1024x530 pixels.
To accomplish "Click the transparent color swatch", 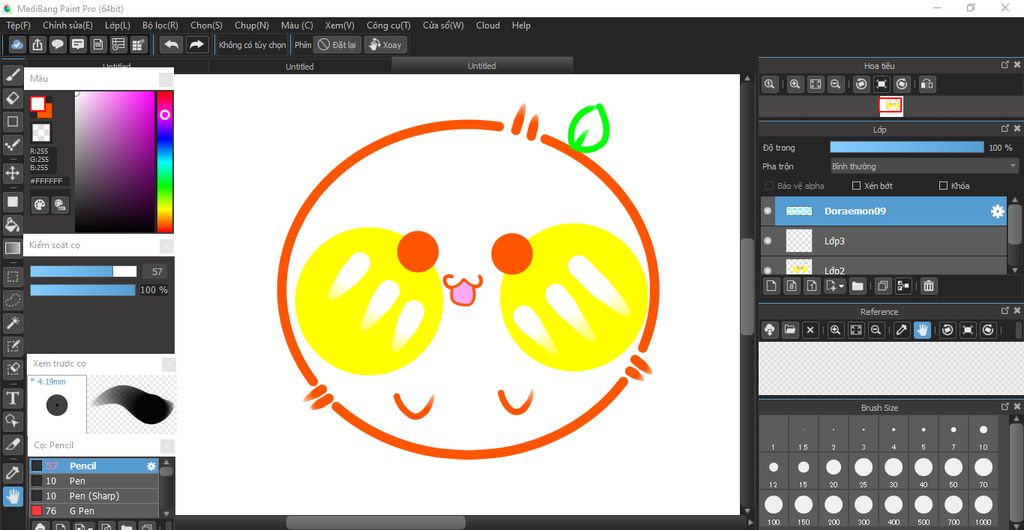I will [40, 133].
